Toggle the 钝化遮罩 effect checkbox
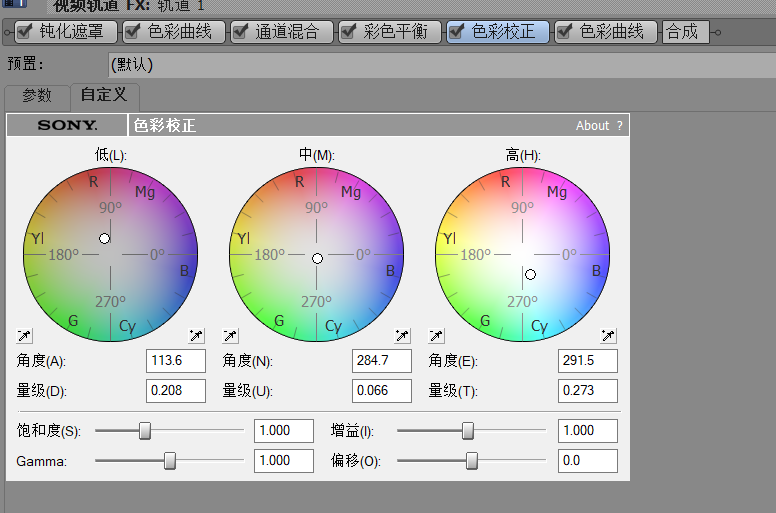 pos(24,32)
